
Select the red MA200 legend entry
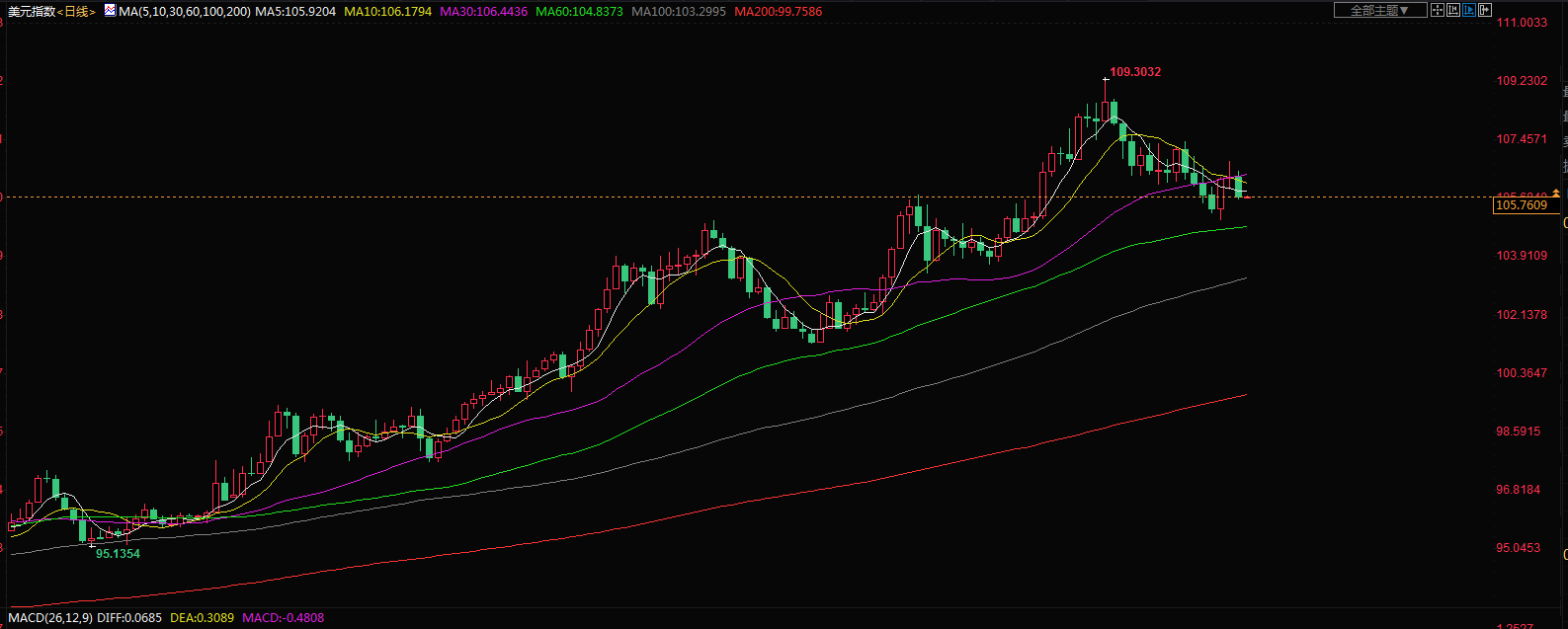(779, 12)
